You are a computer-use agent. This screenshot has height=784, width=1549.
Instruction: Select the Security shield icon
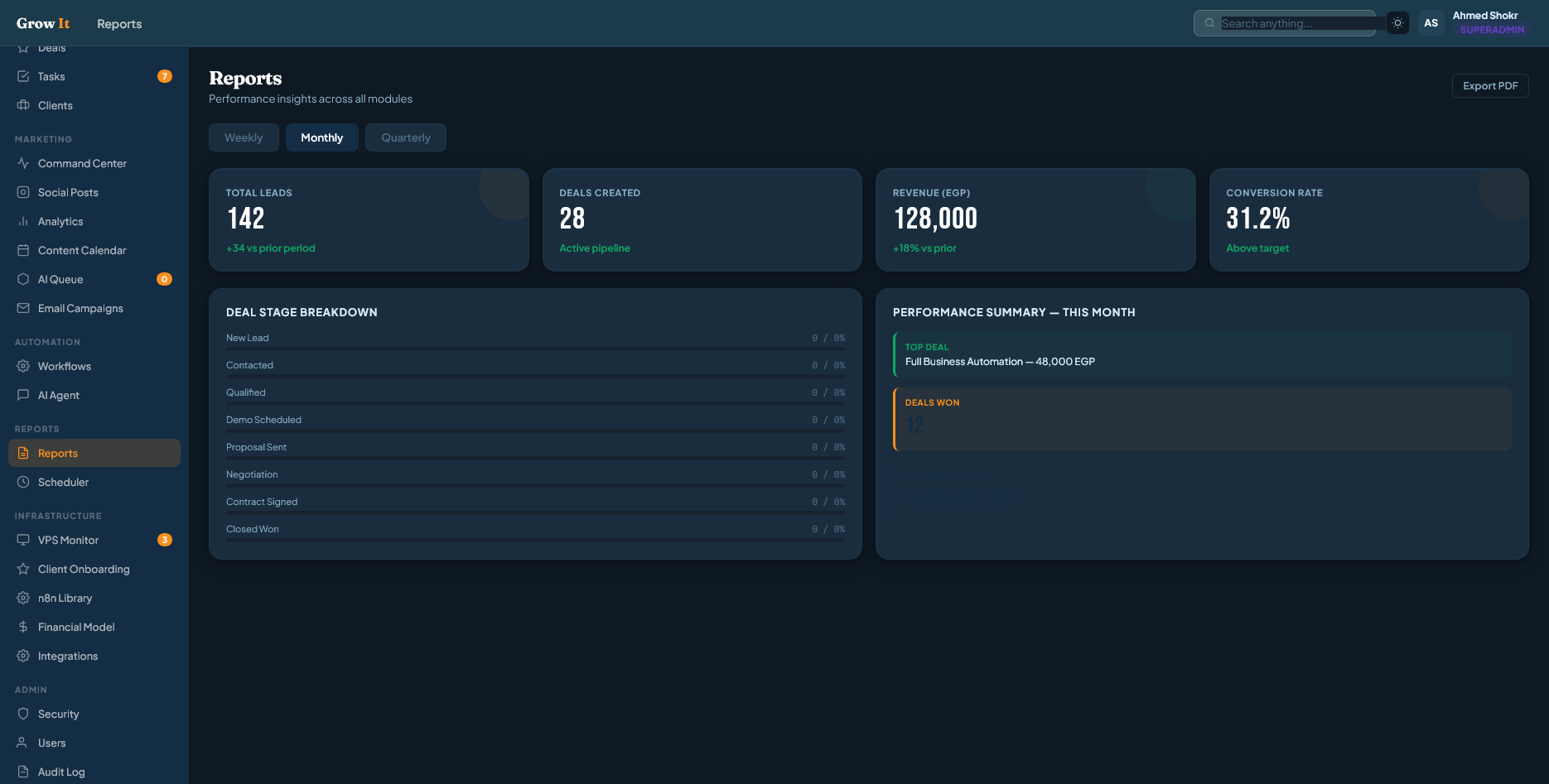(23, 714)
